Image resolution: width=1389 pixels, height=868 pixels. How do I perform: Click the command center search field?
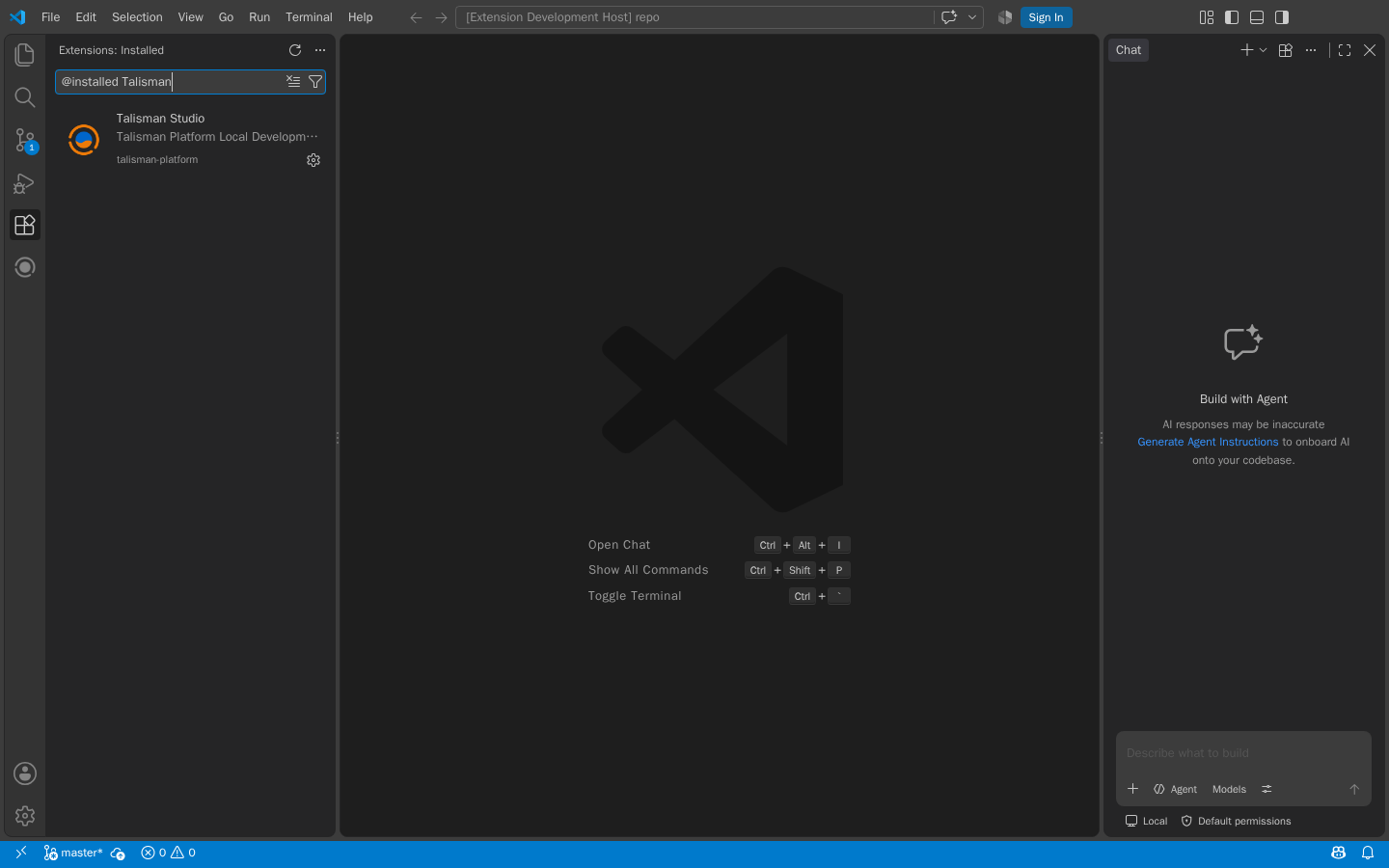tap(694, 17)
